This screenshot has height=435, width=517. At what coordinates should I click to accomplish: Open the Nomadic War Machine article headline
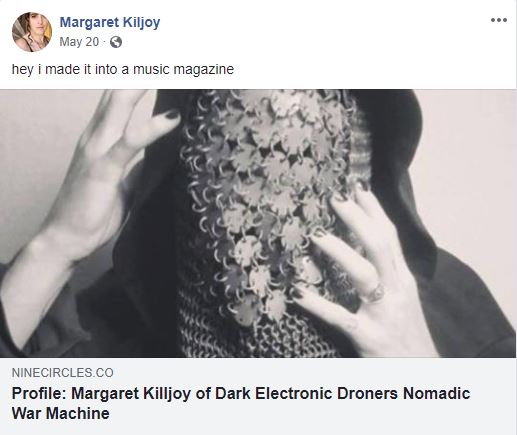(x=241, y=403)
